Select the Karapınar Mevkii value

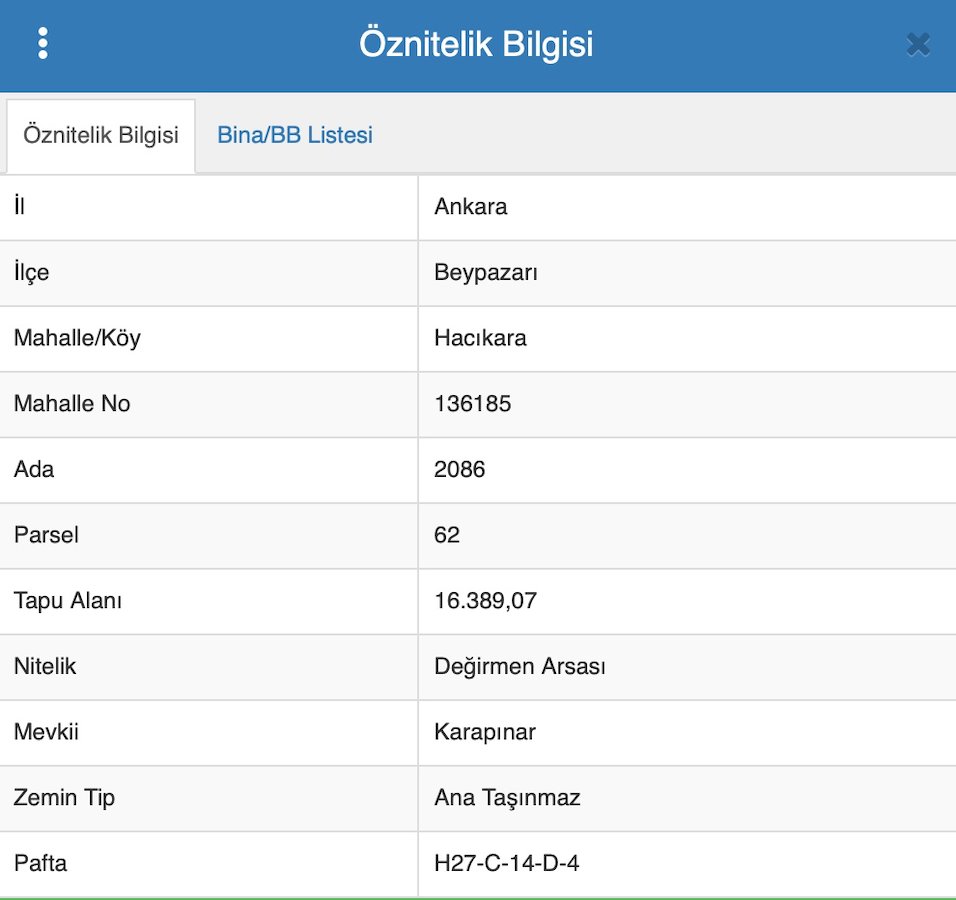pos(485,732)
